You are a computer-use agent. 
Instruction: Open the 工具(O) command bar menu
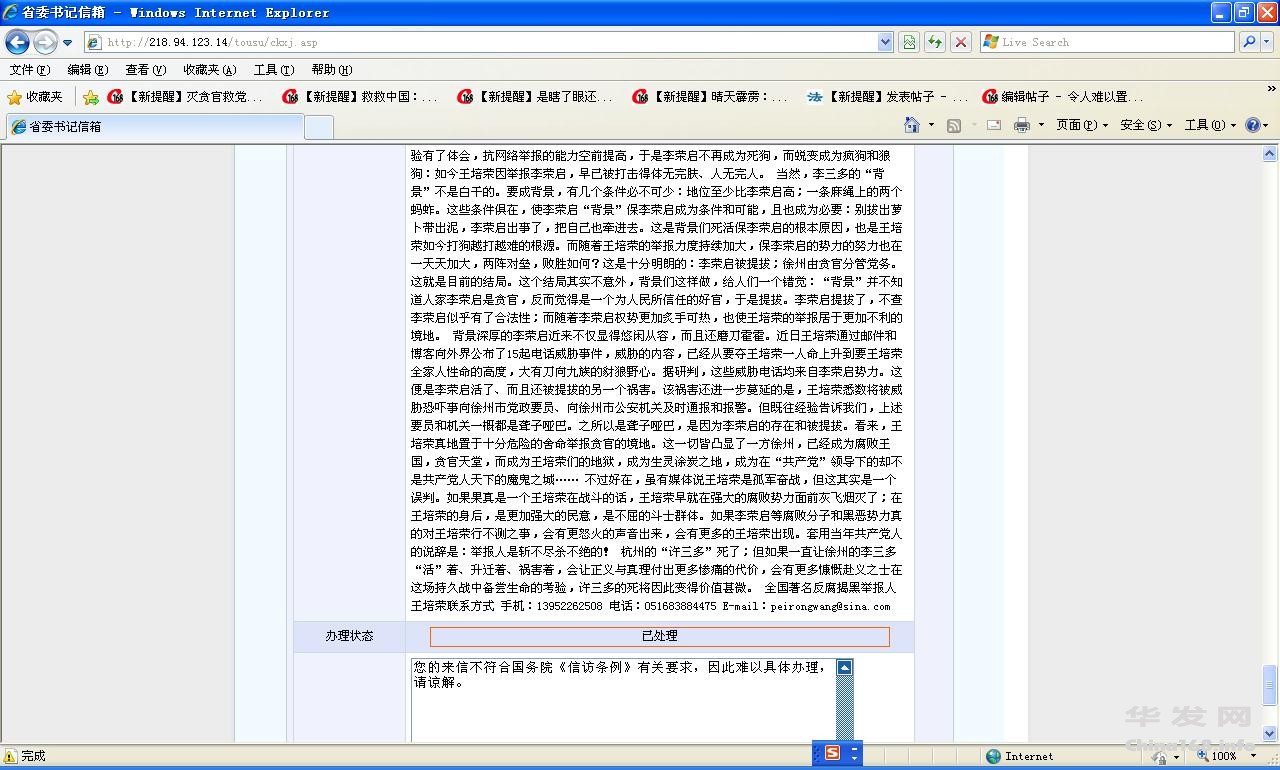pos(1209,125)
